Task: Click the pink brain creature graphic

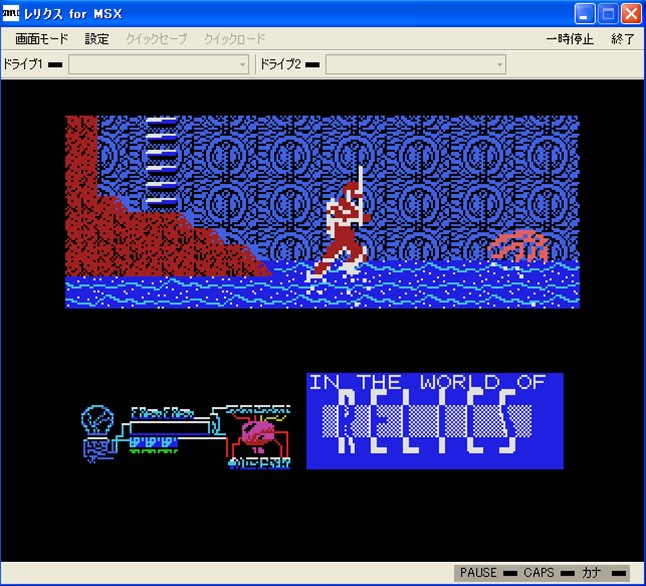Action: 258,434
